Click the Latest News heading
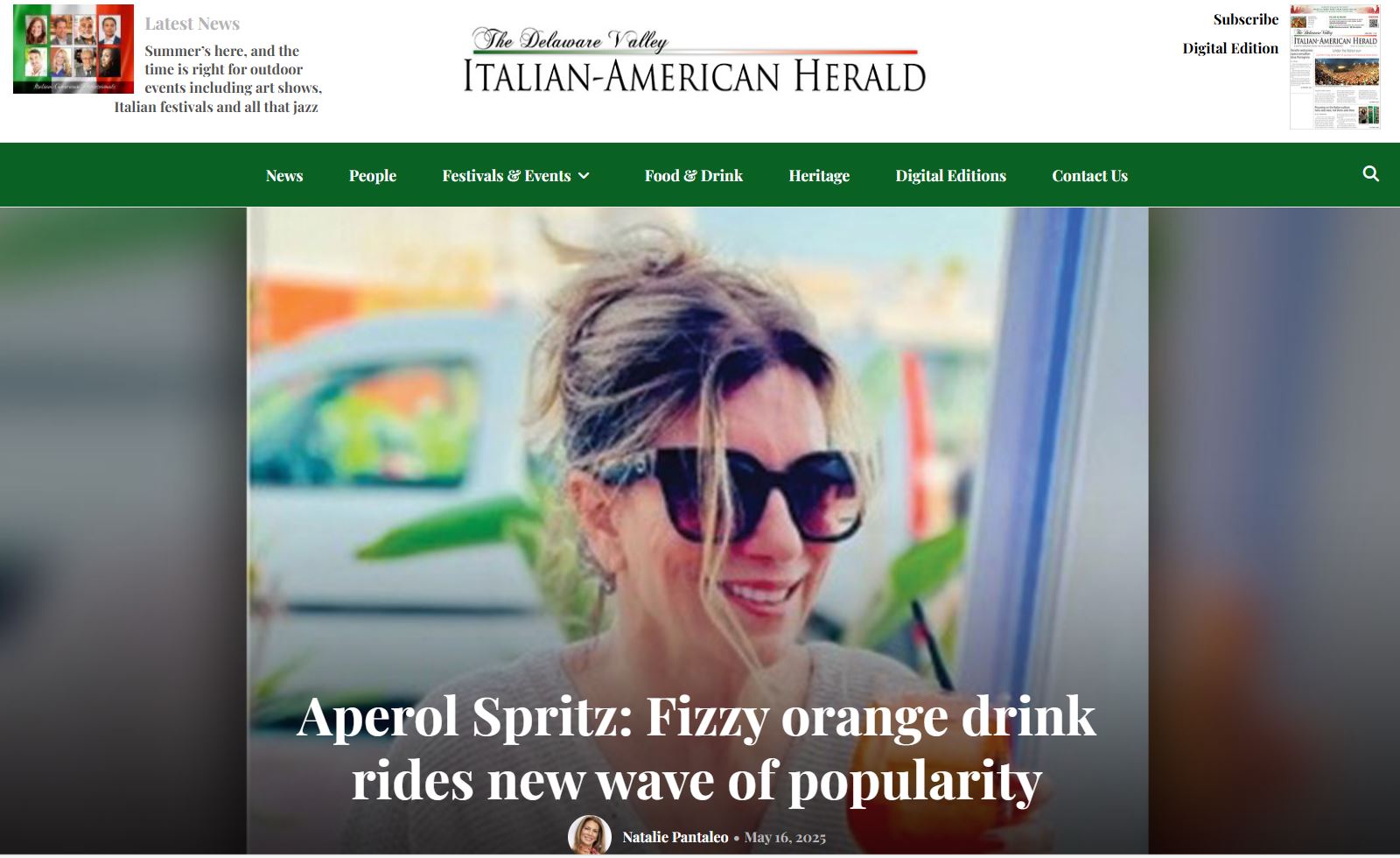The image size is (1400, 858). tap(192, 24)
